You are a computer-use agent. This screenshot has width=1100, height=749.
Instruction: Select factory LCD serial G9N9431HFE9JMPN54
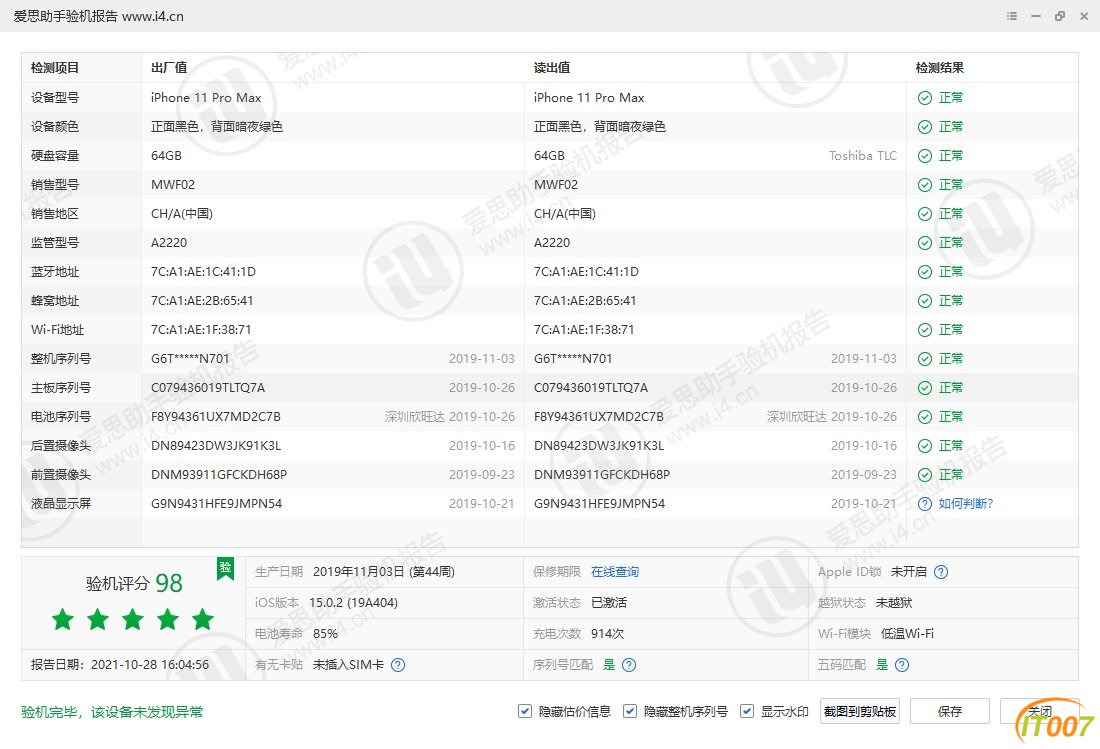pos(216,504)
